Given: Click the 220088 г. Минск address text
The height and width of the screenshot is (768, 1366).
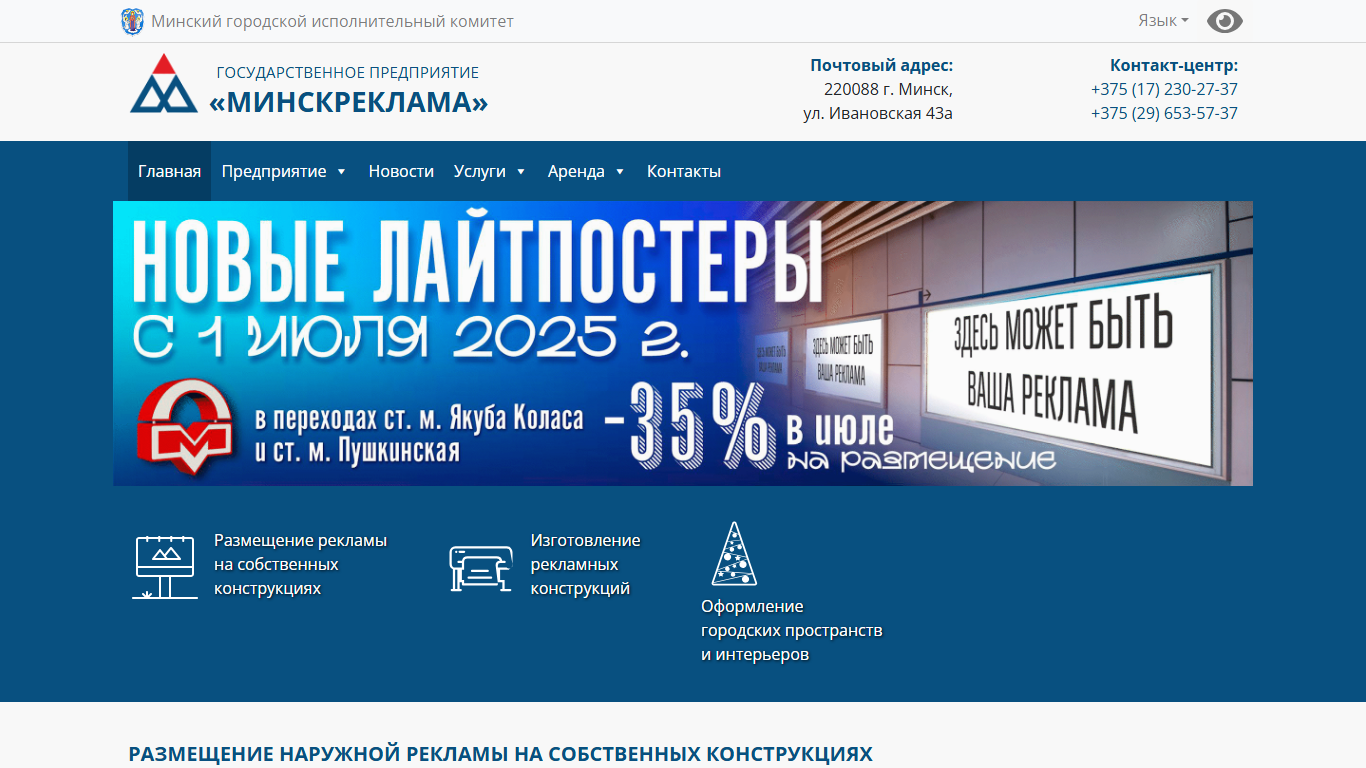Looking at the screenshot, I should click(888, 89).
